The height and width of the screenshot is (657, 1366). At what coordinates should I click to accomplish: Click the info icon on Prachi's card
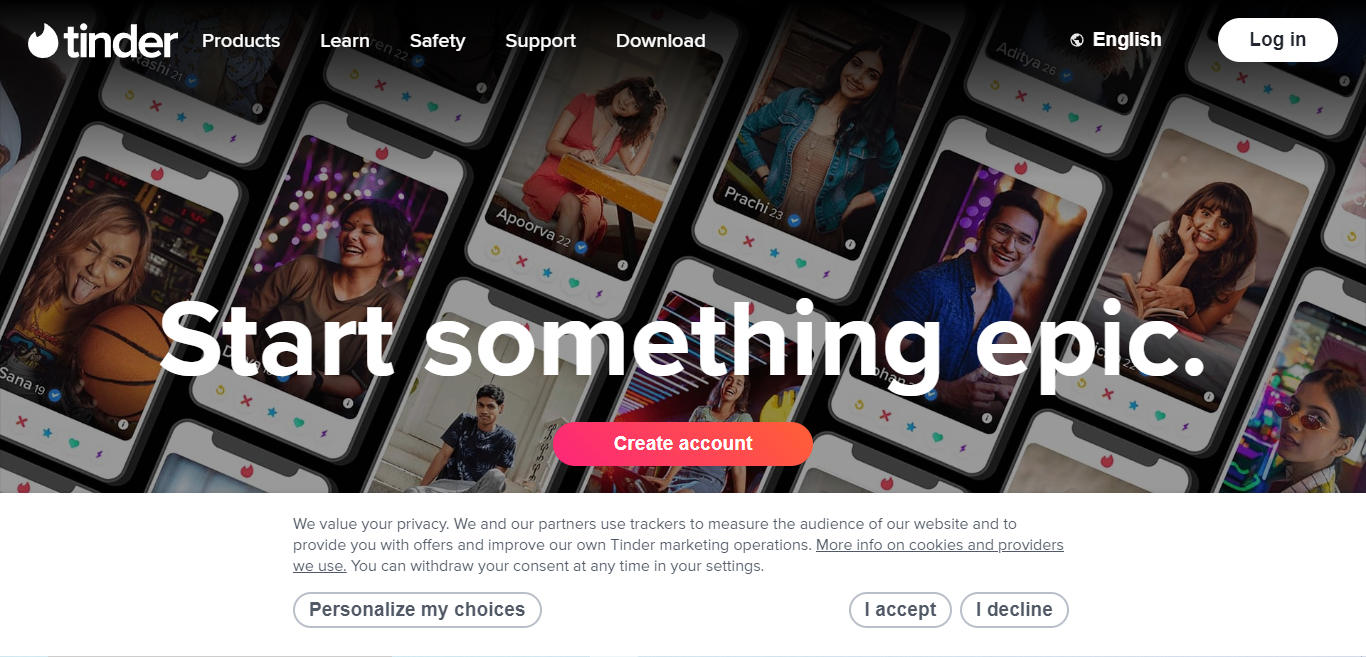(x=850, y=243)
